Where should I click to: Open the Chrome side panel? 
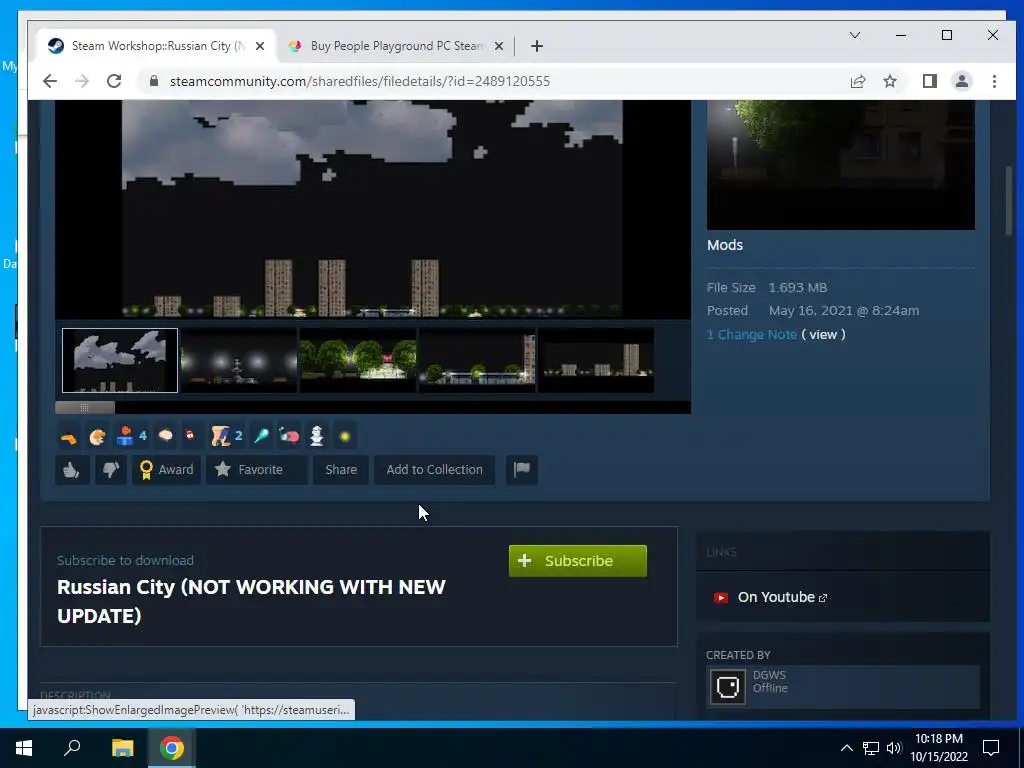[930, 81]
